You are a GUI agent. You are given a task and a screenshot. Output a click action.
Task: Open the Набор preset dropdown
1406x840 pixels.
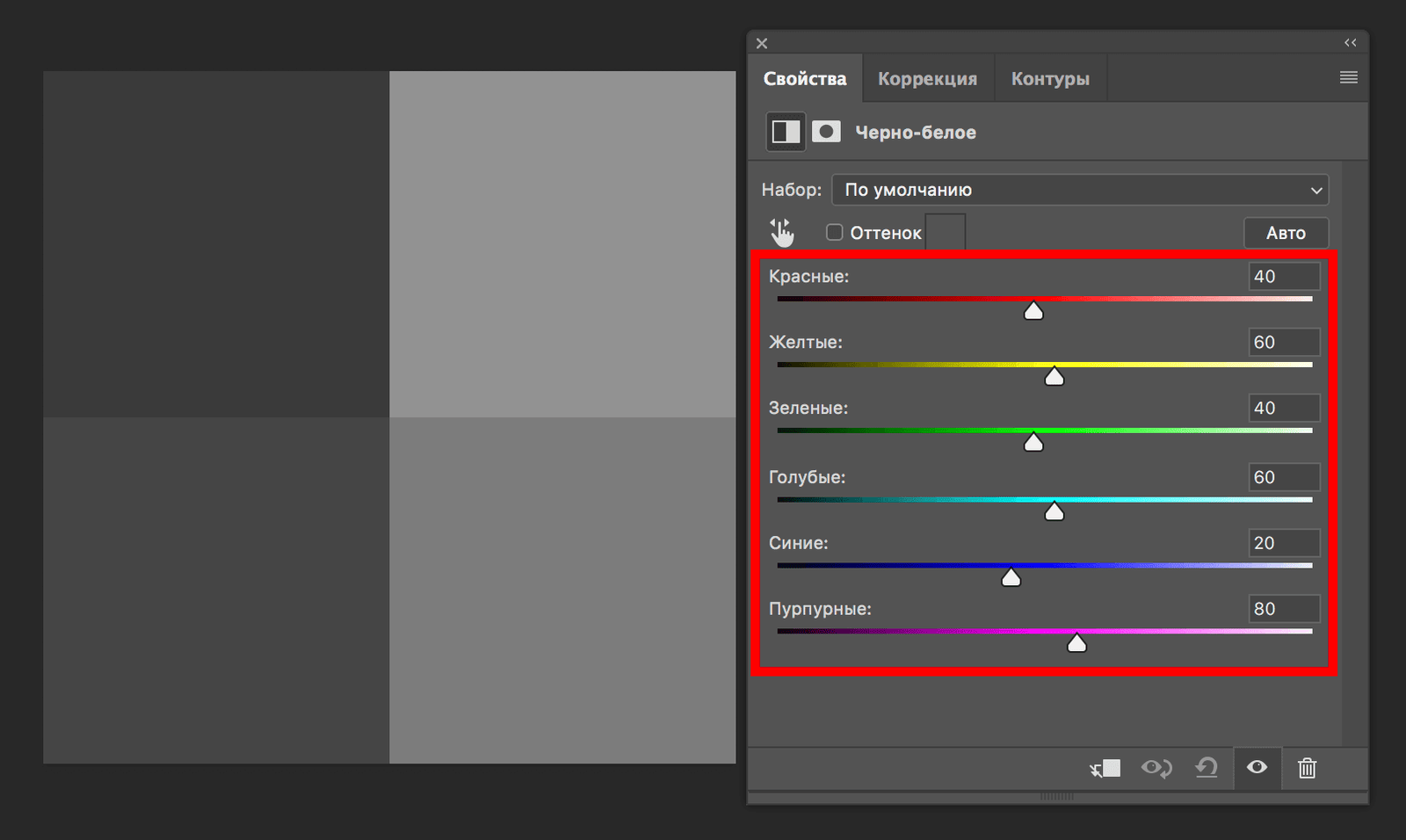(1079, 190)
